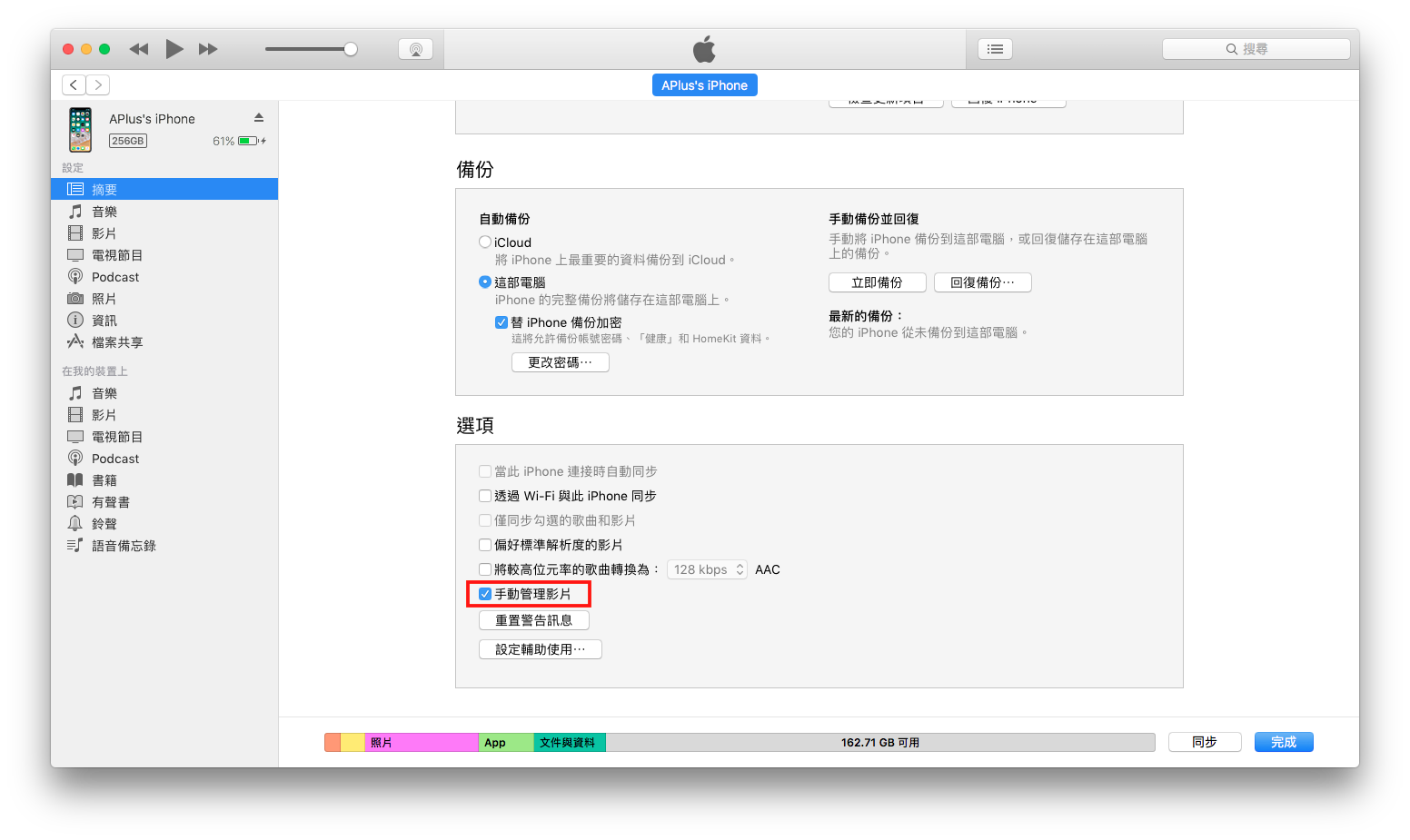This screenshot has width=1410, height=840.
Task: Click the 文件與資料 storage bar segment
Action: (570, 743)
